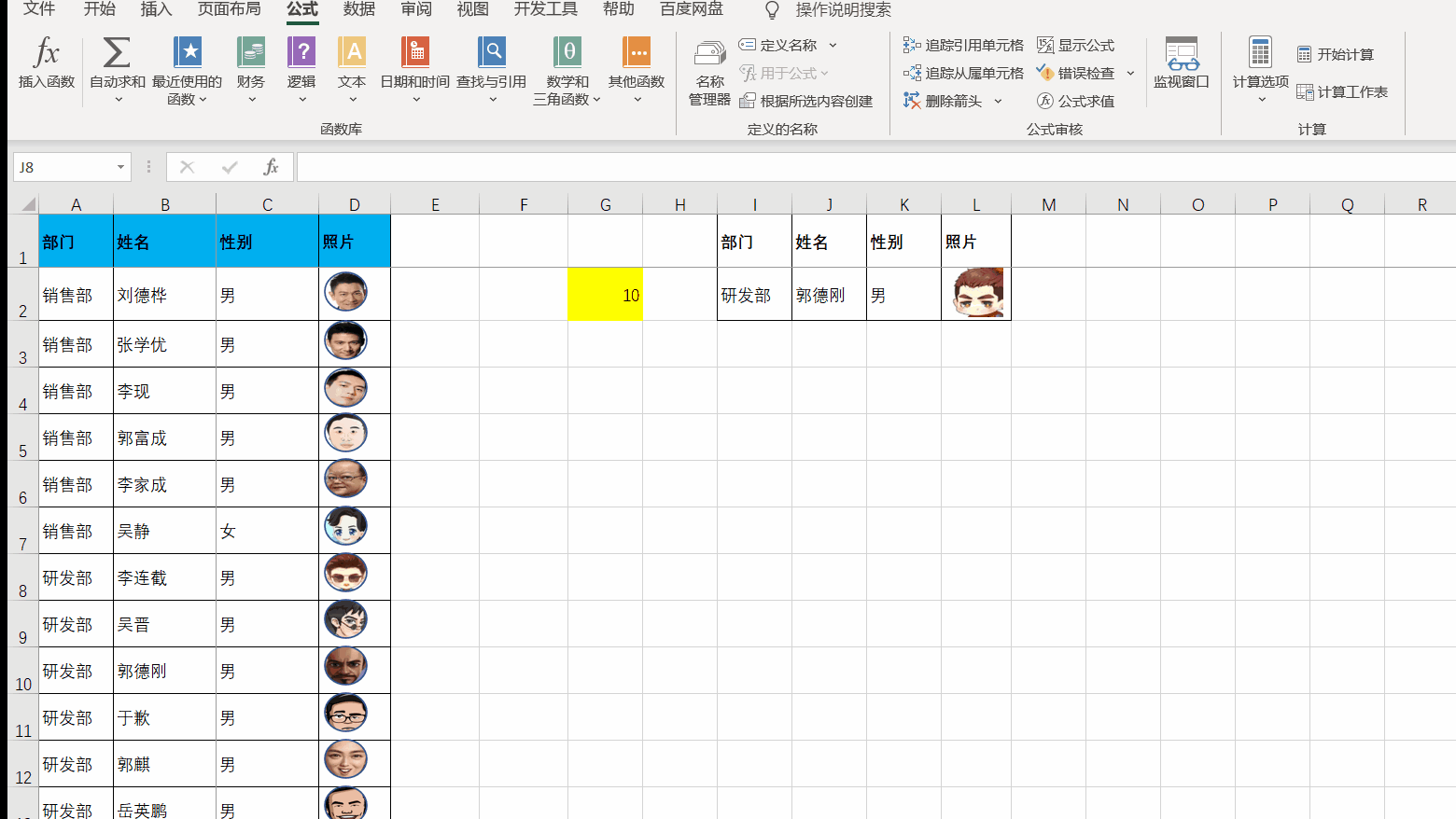This screenshot has height=819, width=1456.
Task: Open the Logical (逻辑) functions icon
Action: [x=301, y=53]
